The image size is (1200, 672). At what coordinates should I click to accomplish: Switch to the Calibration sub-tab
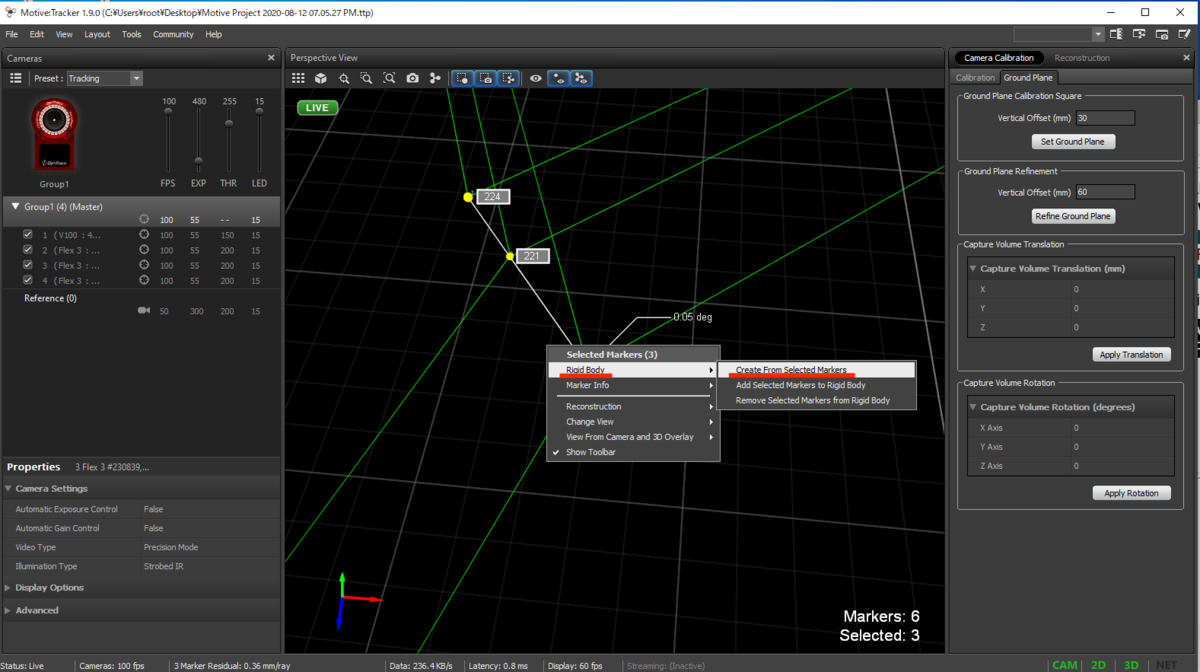[x=975, y=78]
